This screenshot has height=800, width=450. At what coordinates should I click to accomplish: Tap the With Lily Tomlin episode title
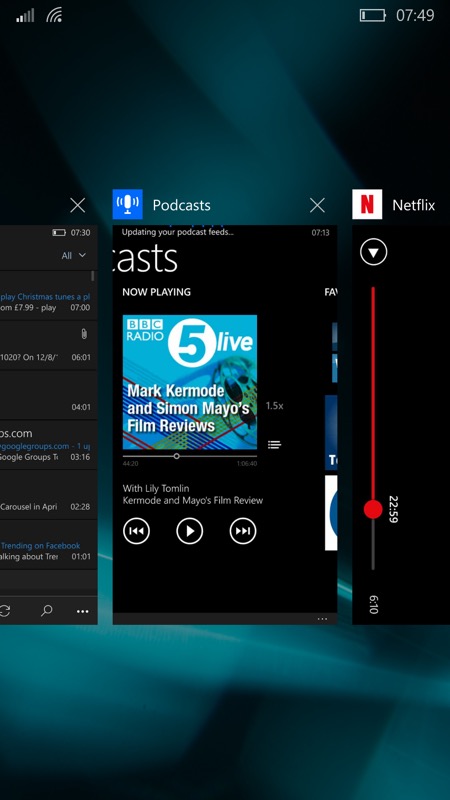156,489
